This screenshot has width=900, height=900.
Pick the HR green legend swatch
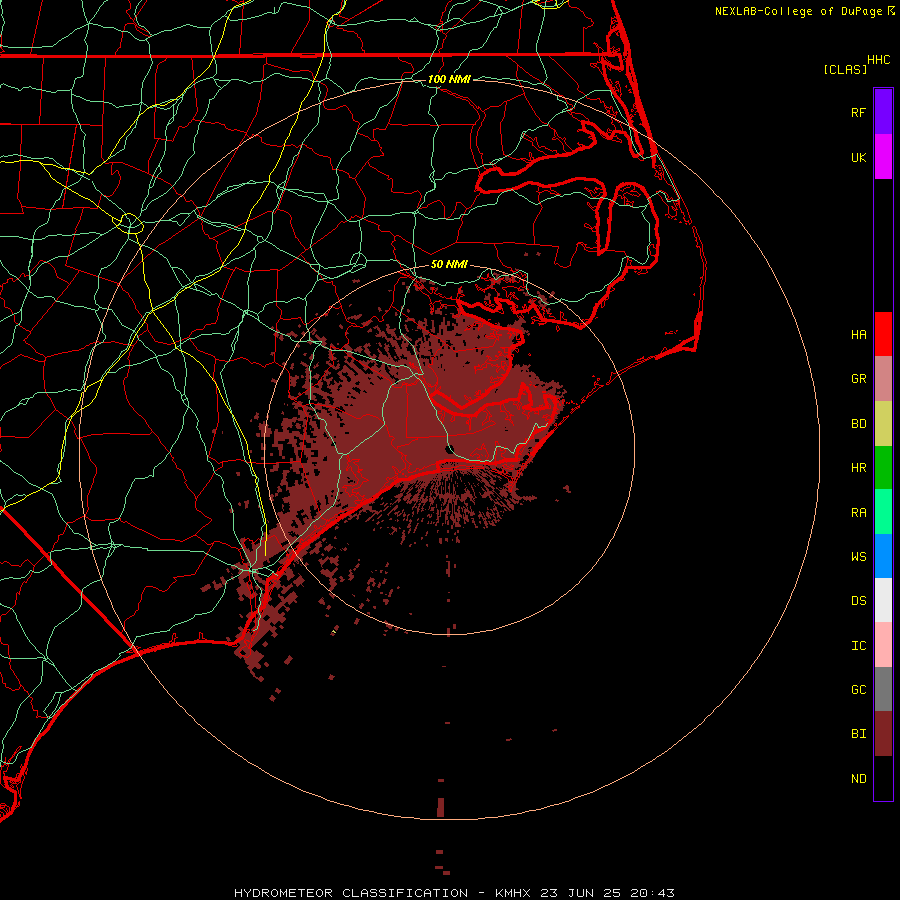[883, 468]
